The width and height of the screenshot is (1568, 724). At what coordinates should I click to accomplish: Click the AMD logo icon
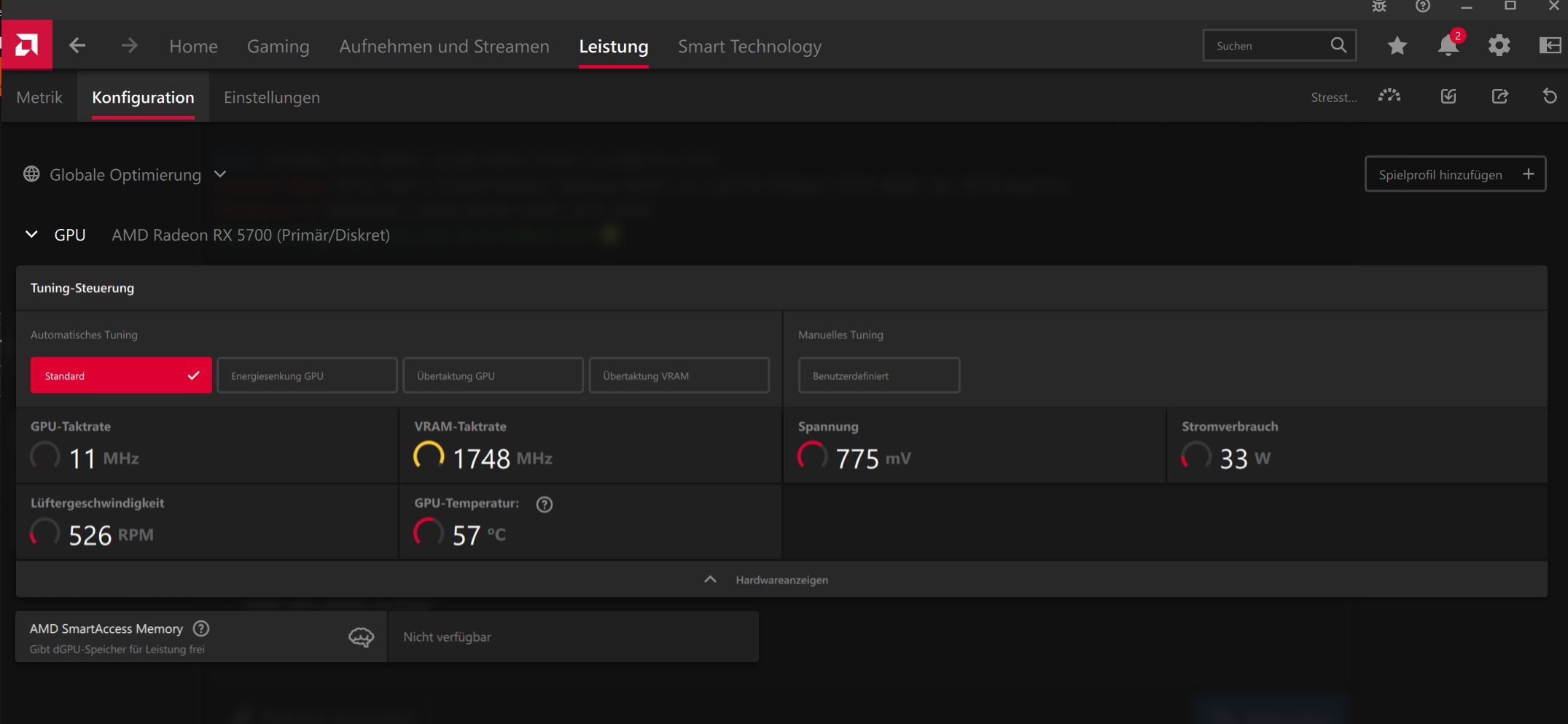coord(27,45)
